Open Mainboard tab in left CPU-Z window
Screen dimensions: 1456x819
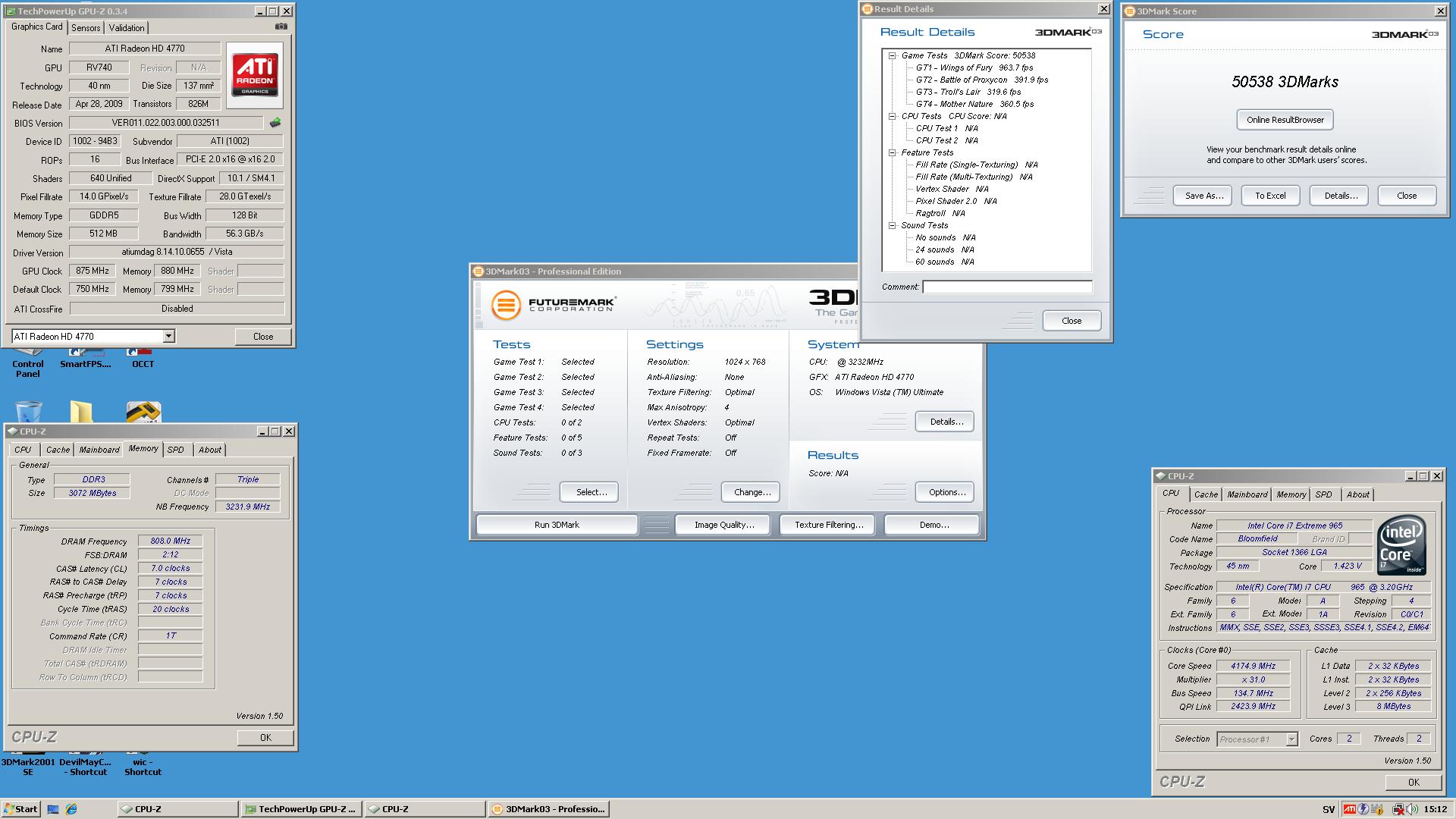coord(99,450)
